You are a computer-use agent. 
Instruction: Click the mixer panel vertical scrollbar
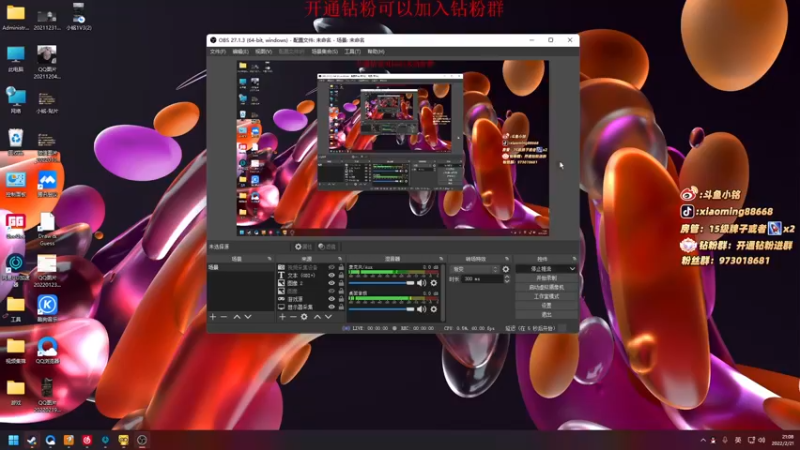click(442, 292)
